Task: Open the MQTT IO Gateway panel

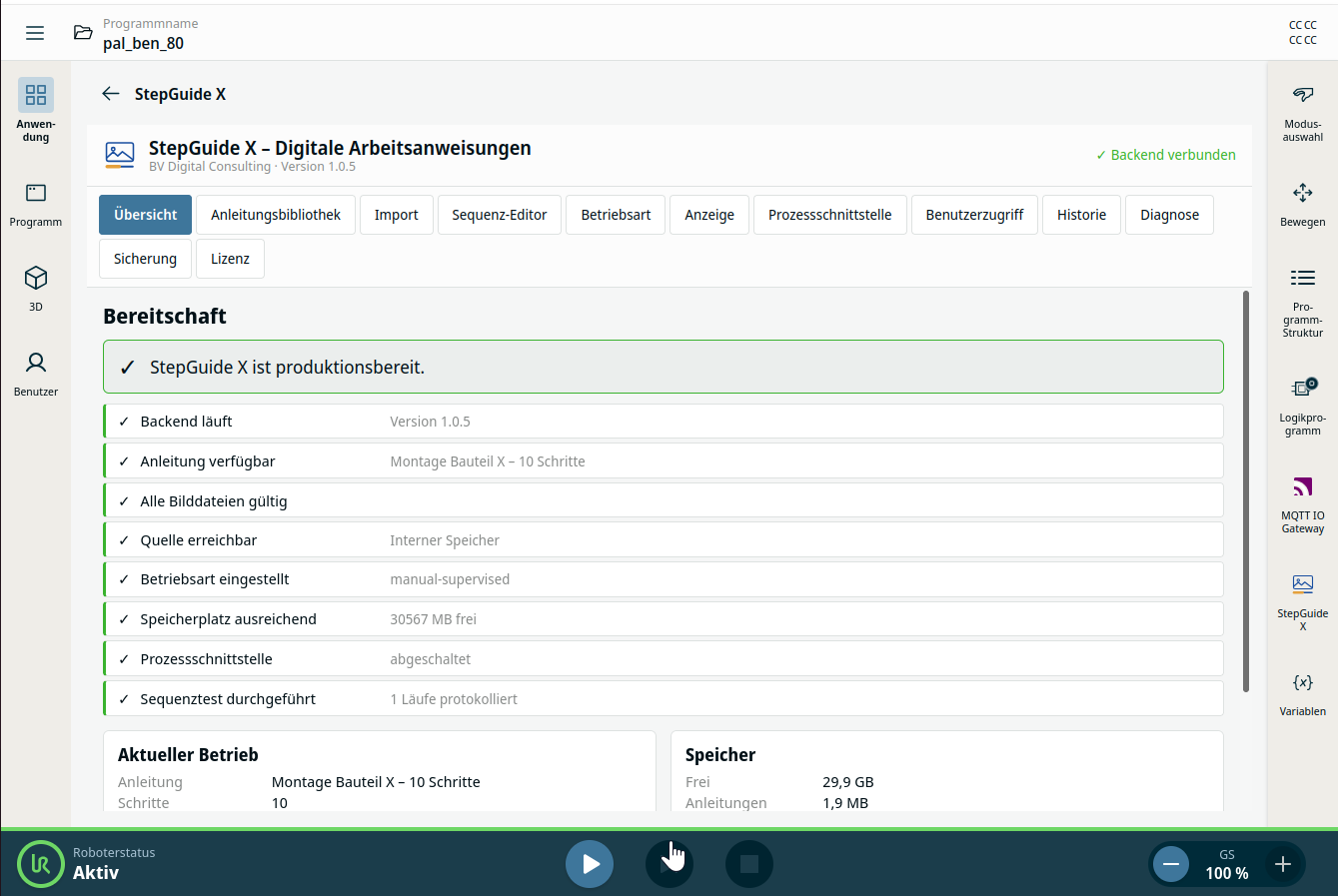Action: (1302, 505)
